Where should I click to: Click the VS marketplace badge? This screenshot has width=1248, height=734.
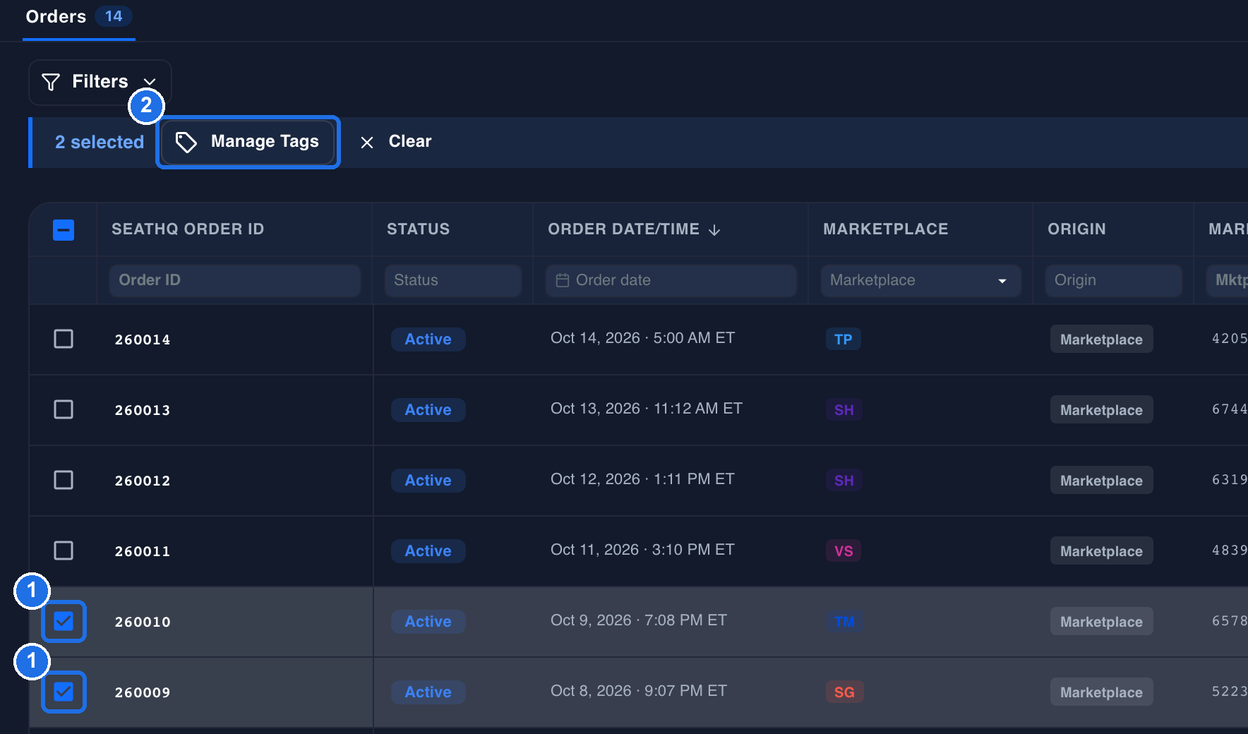click(844, 551)
